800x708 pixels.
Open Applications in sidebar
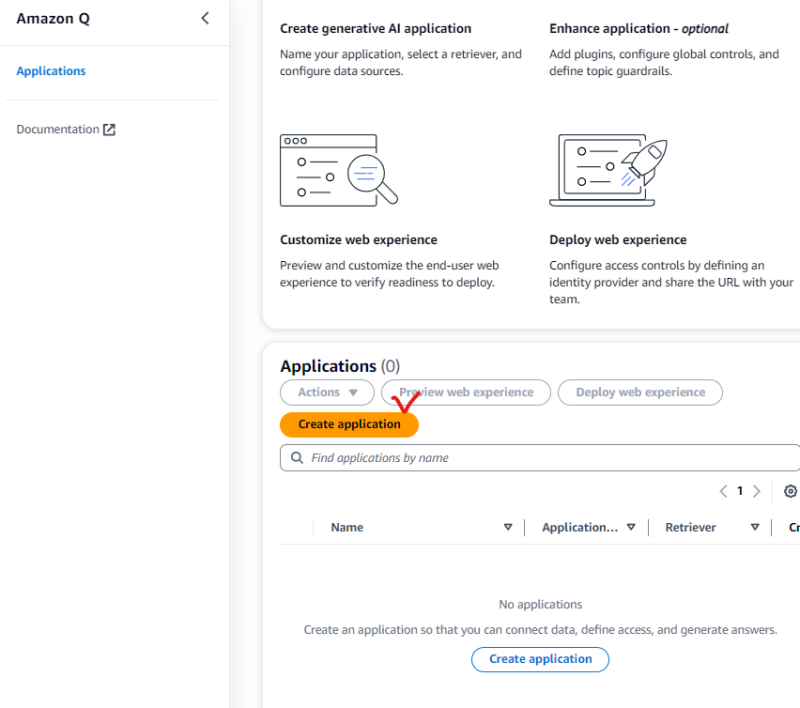(x=51, y=71)
